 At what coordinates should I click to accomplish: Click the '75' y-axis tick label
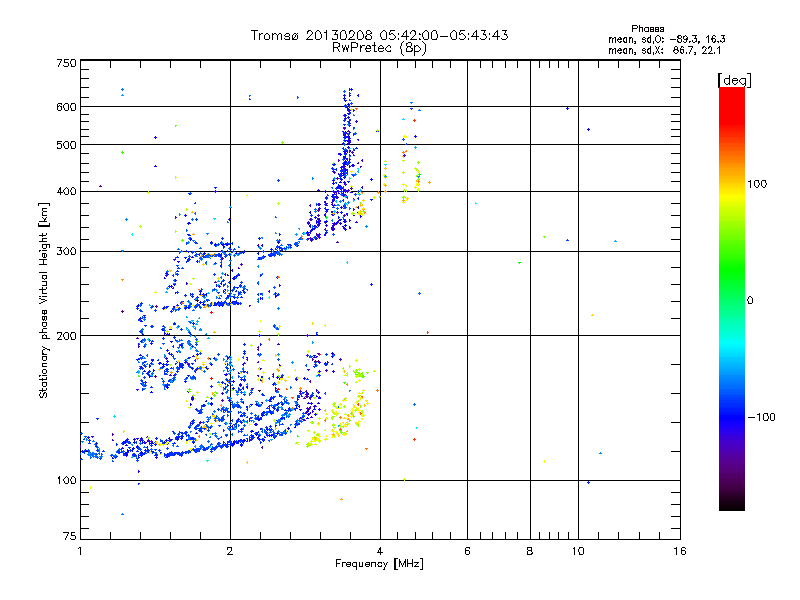(x=70, y=536)
